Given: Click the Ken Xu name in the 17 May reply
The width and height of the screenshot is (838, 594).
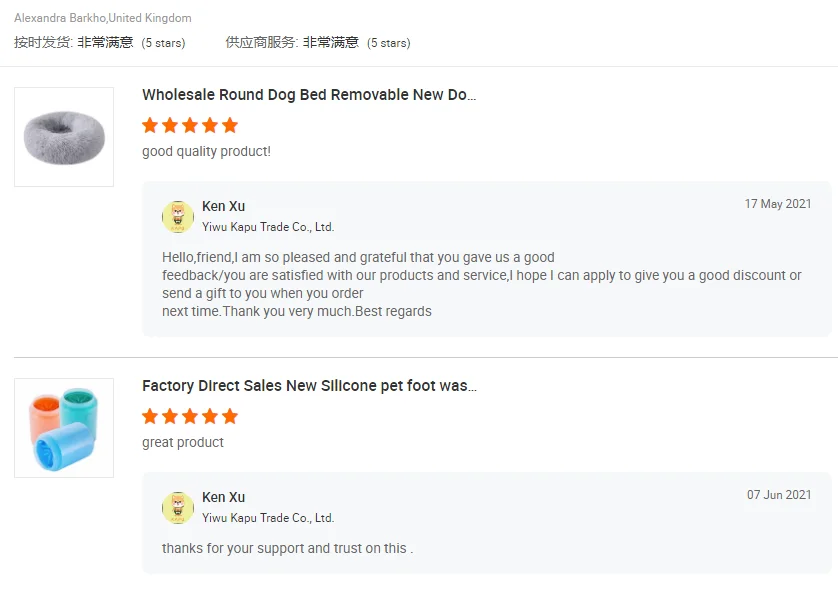Looking at the screenshot, I should pyautogui.click(x=223, y=206).
